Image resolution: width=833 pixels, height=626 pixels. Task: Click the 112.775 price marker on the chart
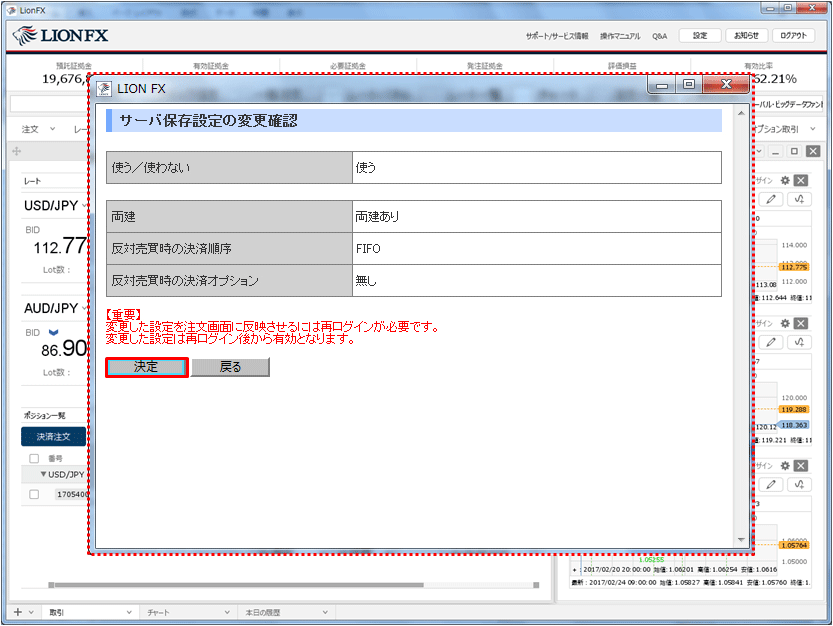point(794,267)
